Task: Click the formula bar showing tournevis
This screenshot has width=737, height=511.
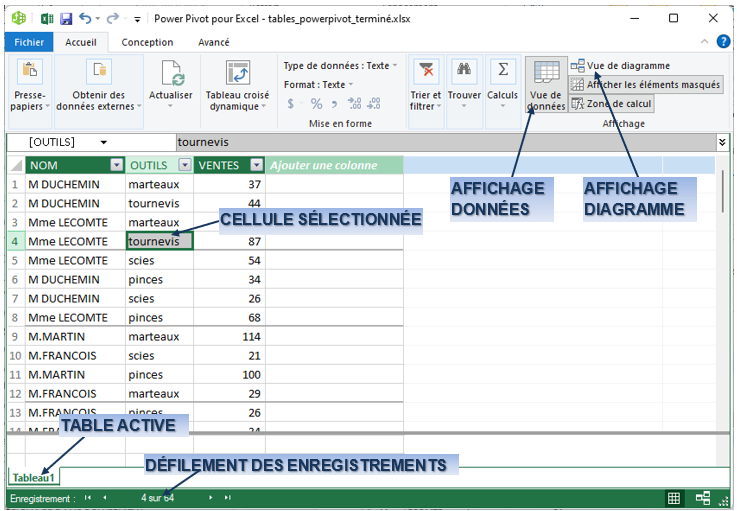Action: [446, 142]
